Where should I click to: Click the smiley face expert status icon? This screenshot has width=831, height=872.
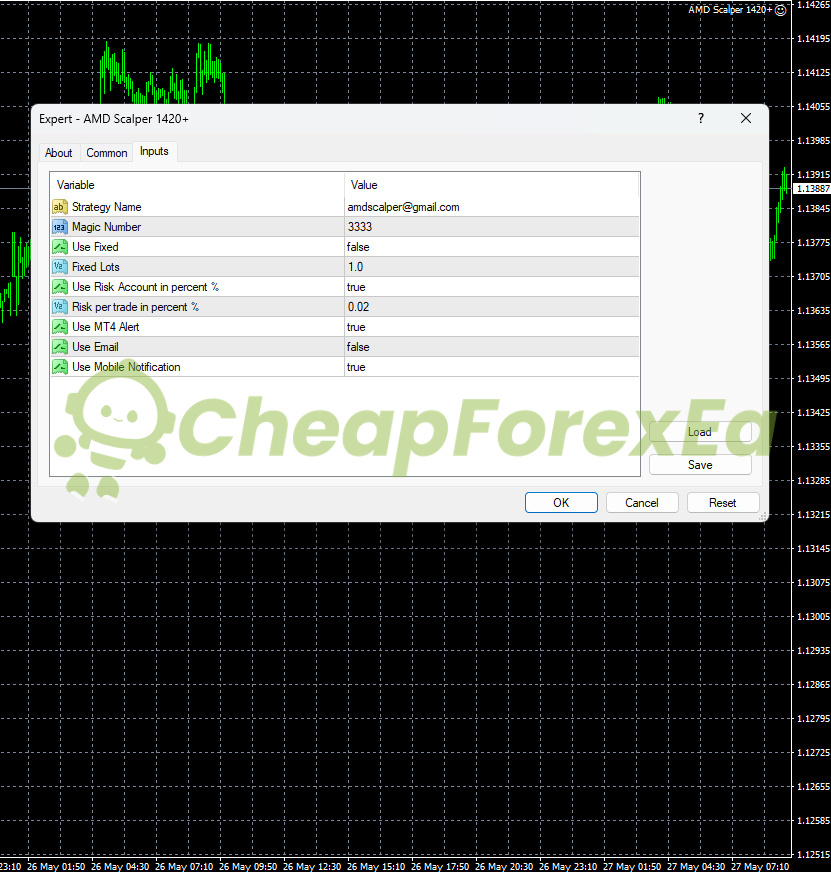(x=781, y=10)
